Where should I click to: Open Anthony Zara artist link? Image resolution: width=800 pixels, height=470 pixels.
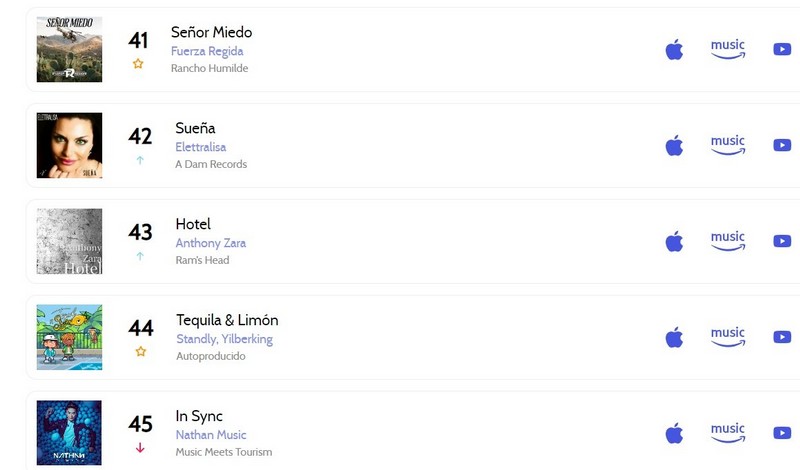[x=211, y=243]
